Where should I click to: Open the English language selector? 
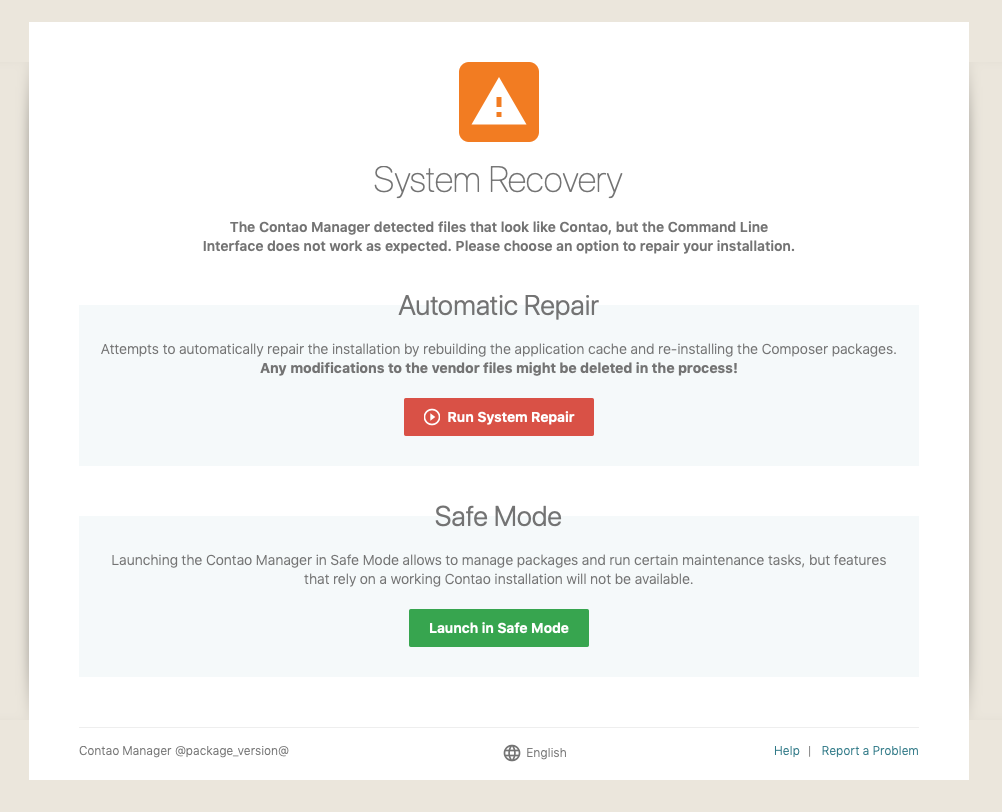[535, 753]
